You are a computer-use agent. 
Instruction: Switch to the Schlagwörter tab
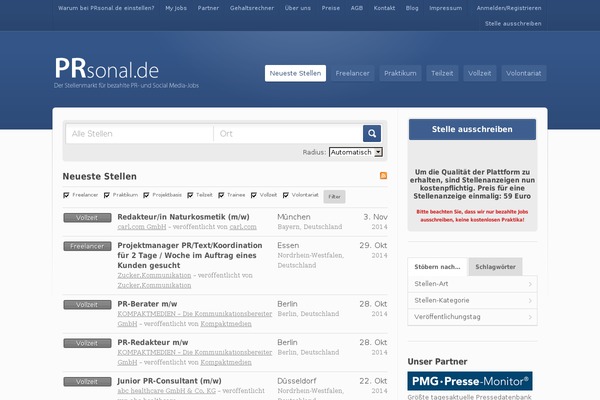pyautogui.click(x=495, y=267)
